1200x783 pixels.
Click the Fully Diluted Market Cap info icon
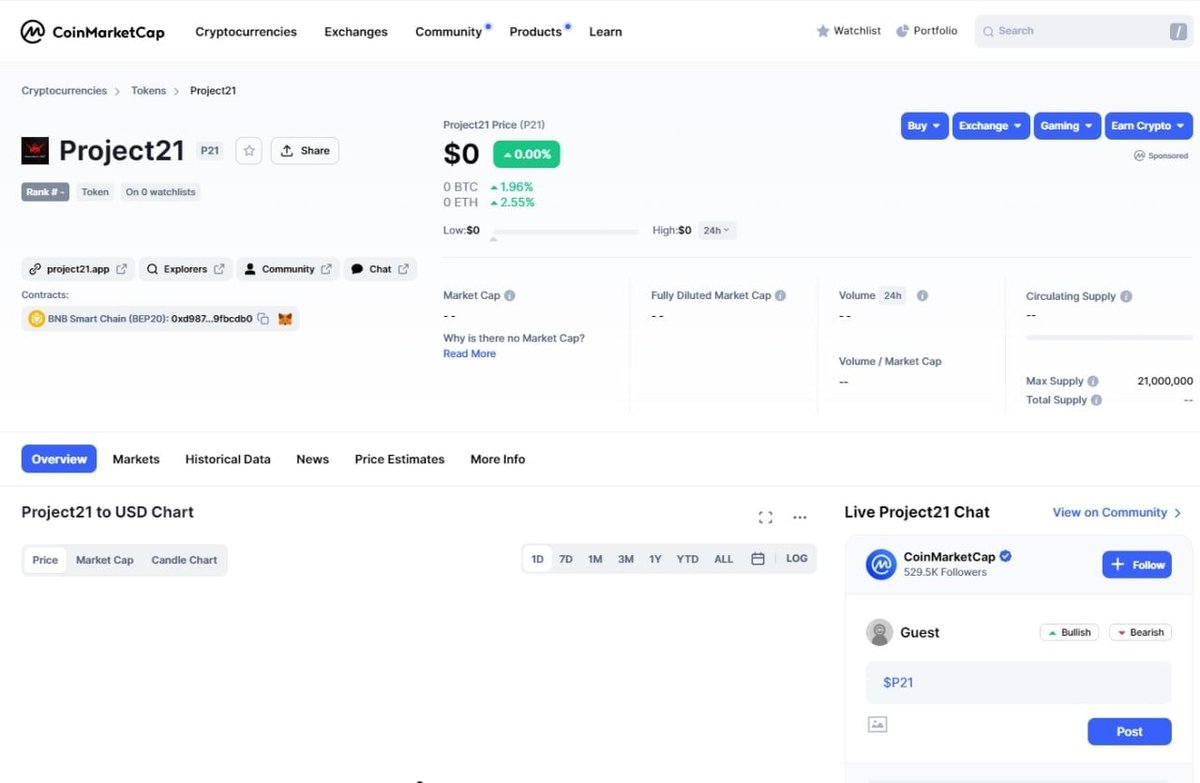pyautogui.click(x=780, y=296)
